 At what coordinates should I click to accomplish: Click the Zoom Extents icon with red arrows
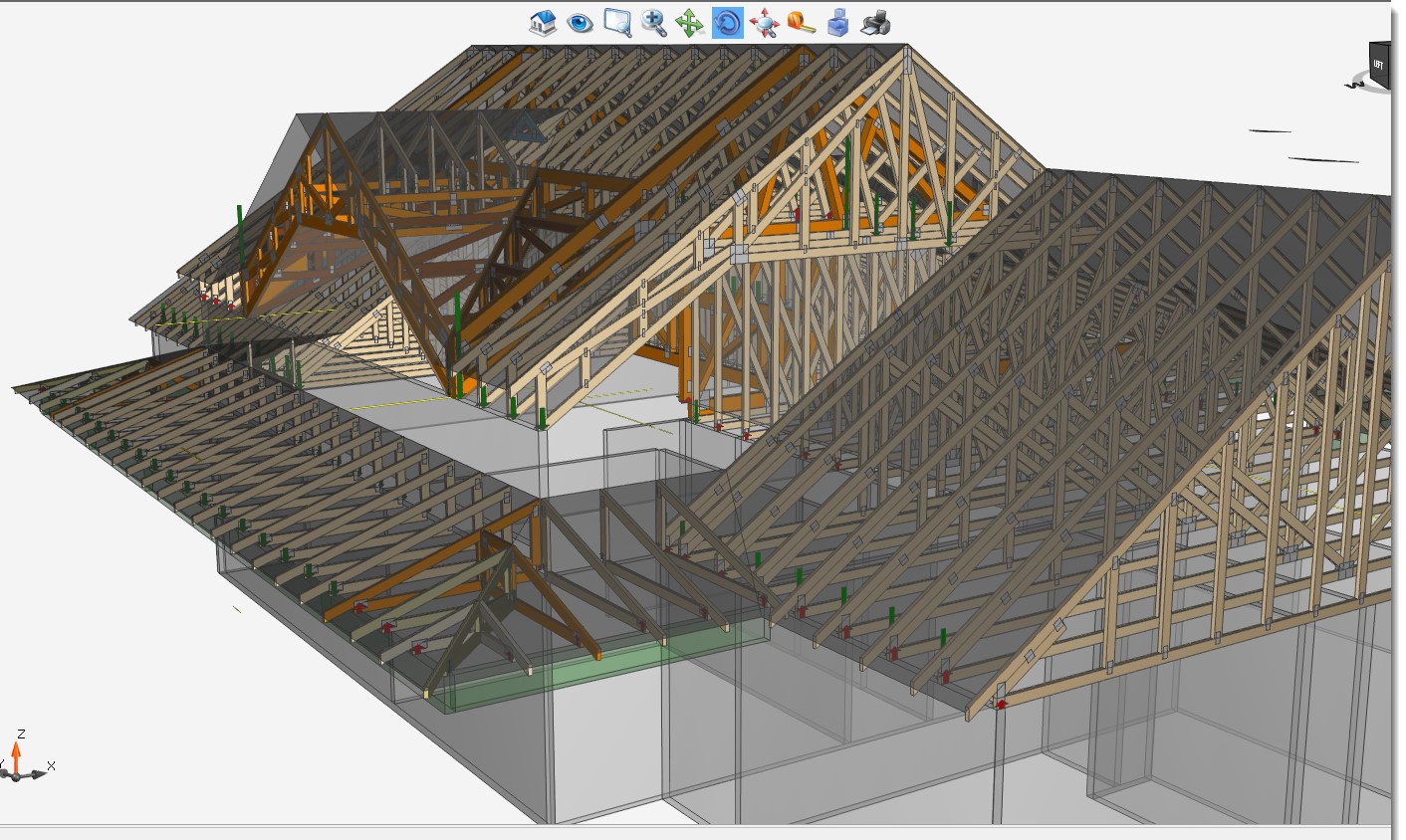click(764, 23)
